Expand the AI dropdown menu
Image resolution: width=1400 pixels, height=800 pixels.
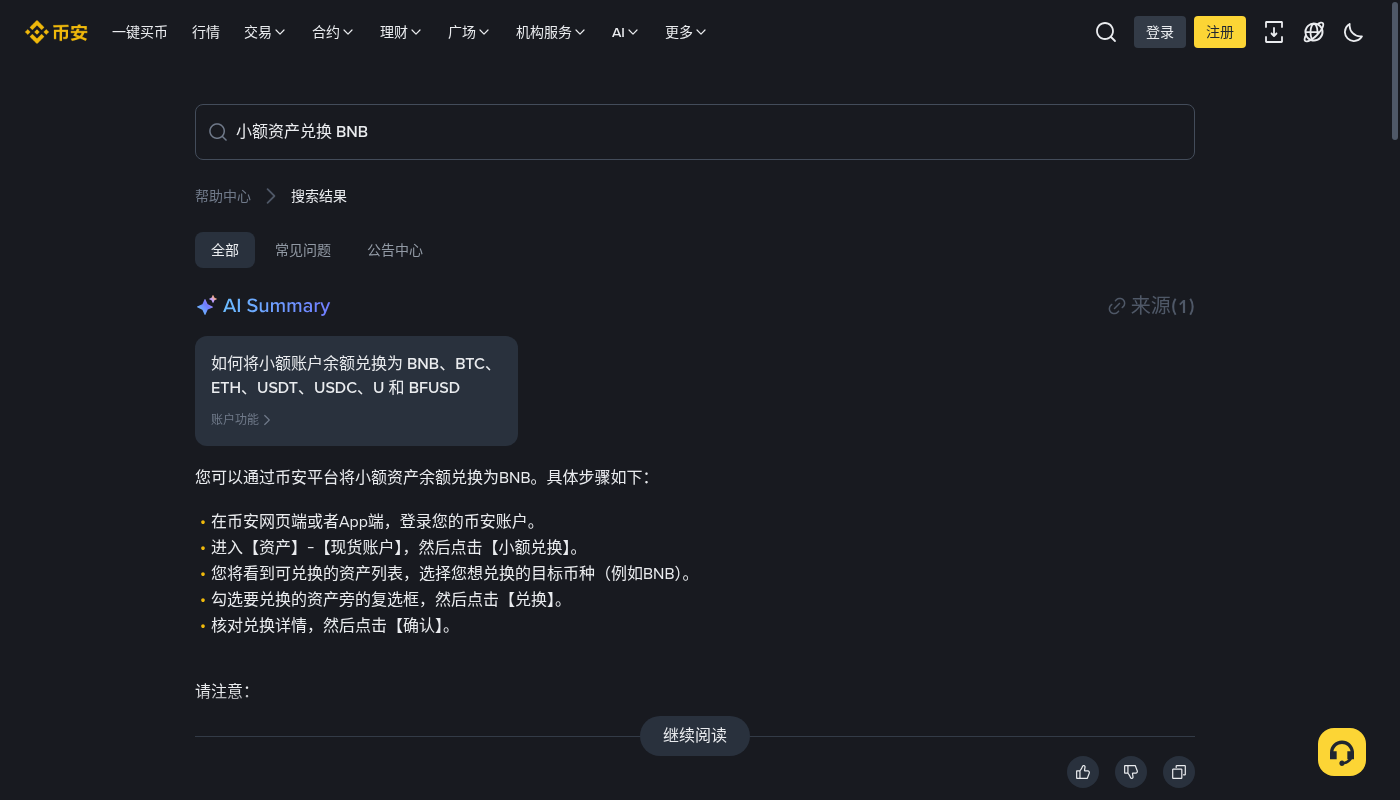point(626,32)
